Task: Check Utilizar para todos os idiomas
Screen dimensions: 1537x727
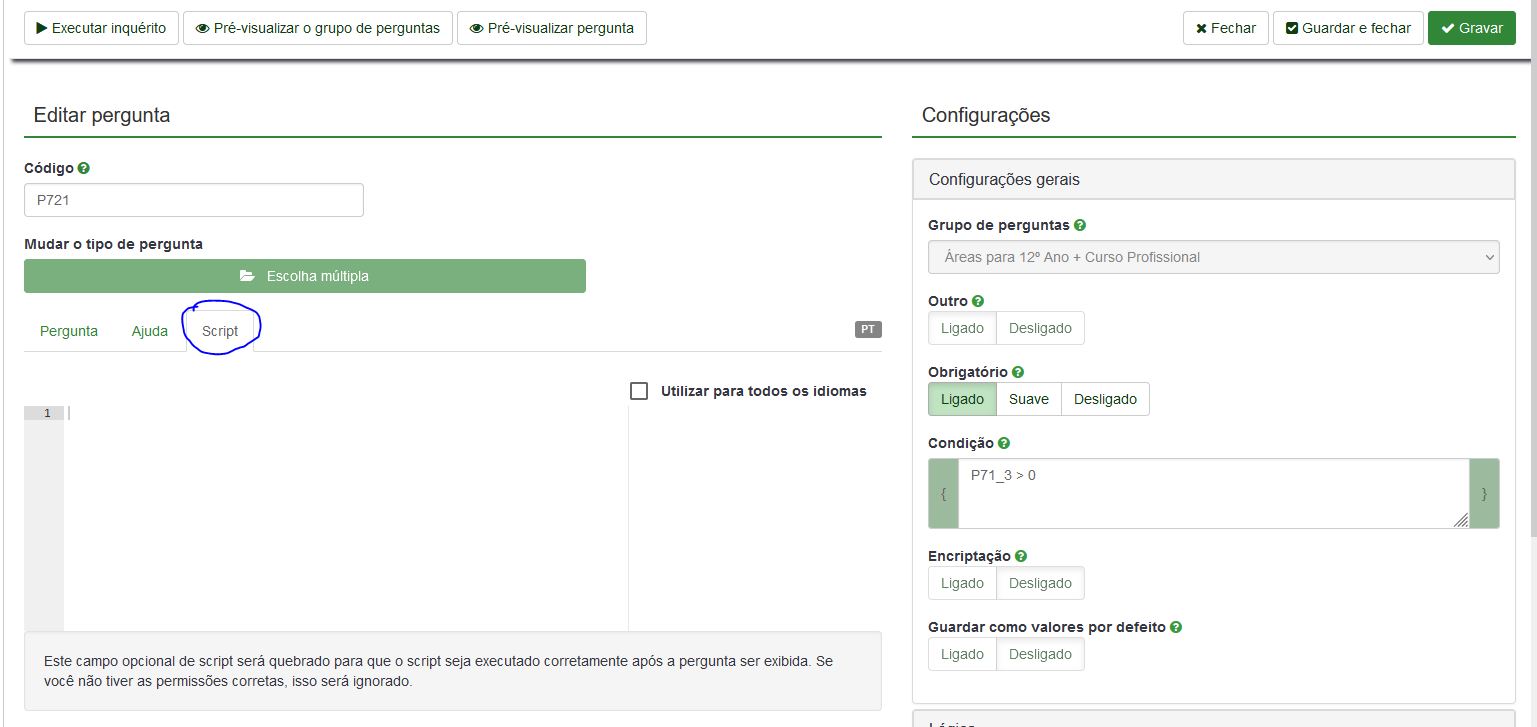Action: pos(639,391)
